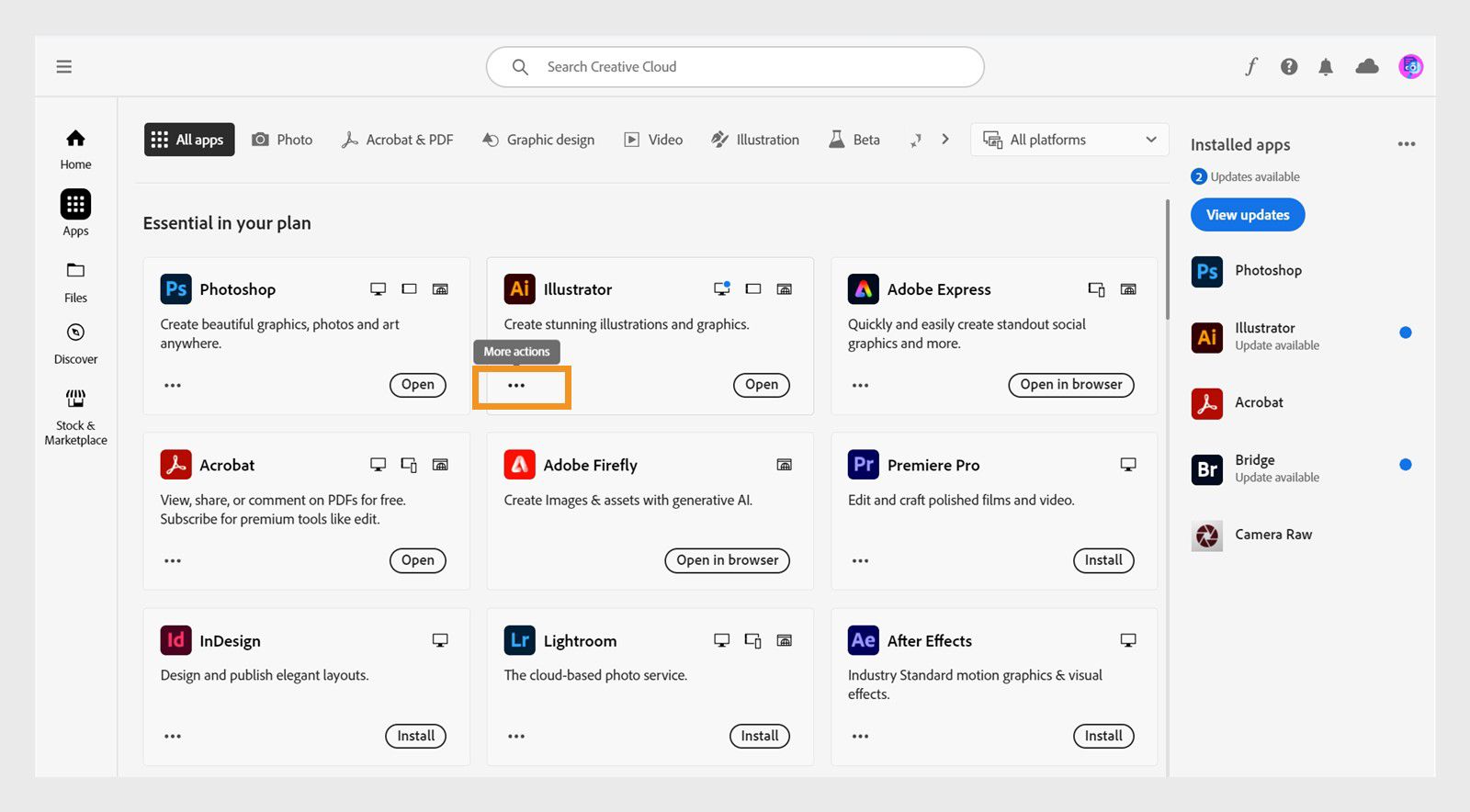The image size is (1470, 812).
Task: Click the View updates button
Action: click(1248, 215)
